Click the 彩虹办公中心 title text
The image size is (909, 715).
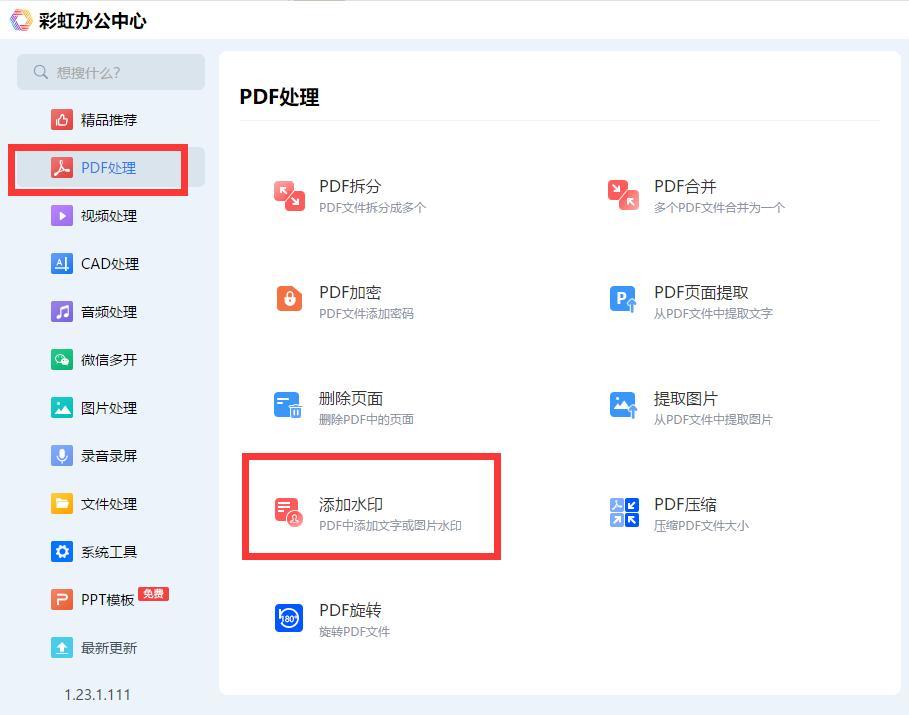pyautogui.click(x=93, y=20)
